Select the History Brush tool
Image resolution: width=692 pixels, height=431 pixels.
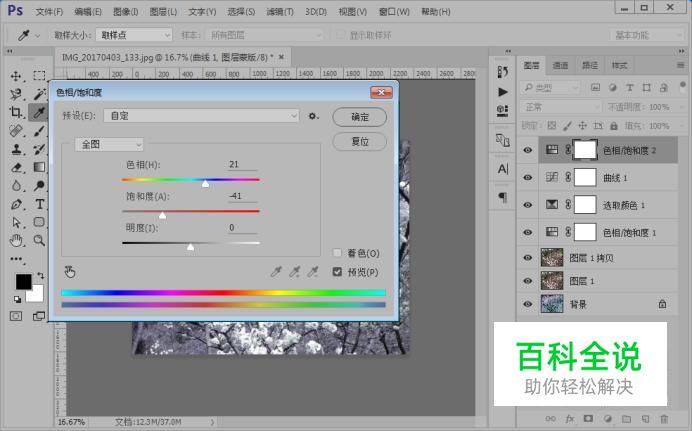[x=39, y=149]
